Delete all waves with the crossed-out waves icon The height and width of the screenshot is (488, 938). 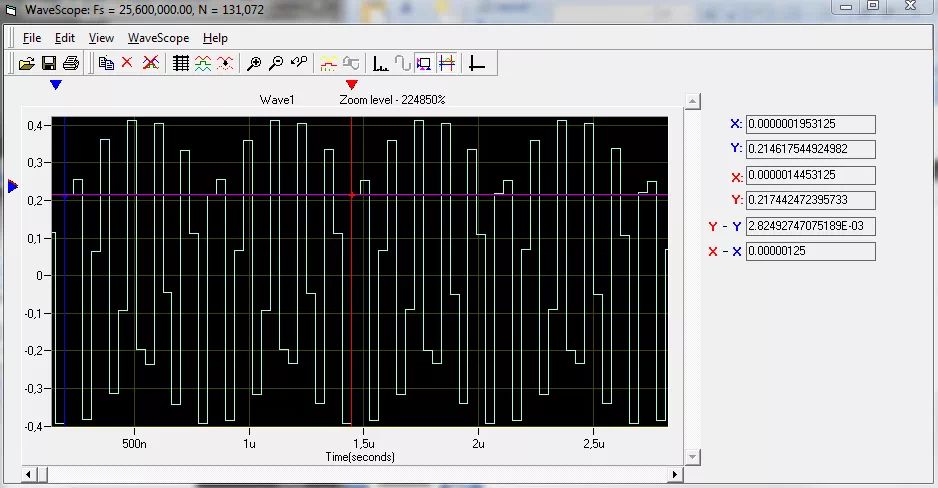(151, 63)
